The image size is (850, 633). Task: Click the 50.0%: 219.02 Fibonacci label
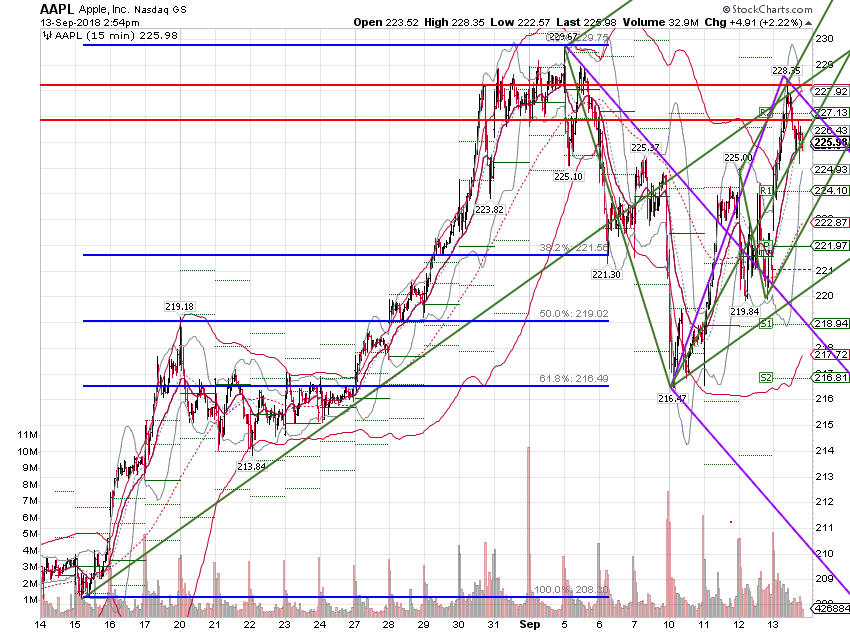click(574, 314)
